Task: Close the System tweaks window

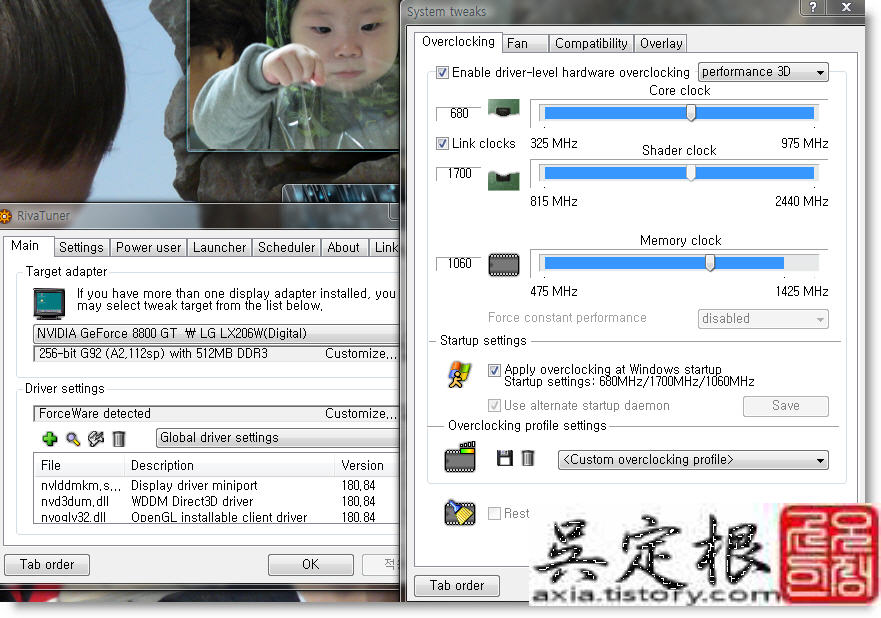Action: 847,7
